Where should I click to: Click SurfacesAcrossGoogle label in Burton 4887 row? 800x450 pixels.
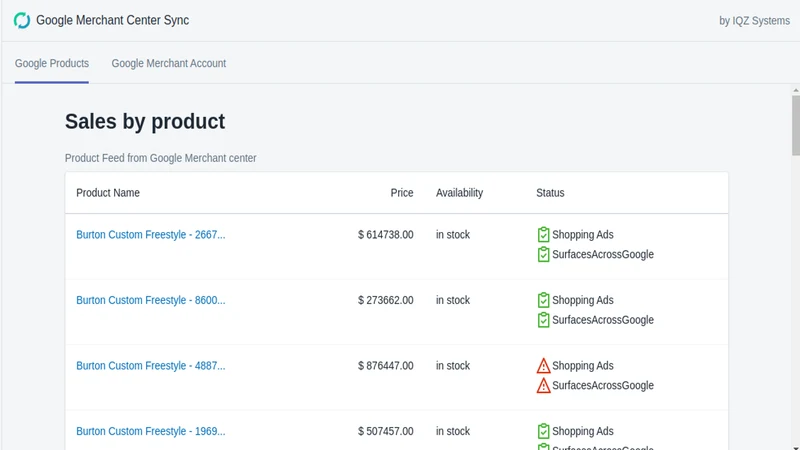[x=603, y=385]
